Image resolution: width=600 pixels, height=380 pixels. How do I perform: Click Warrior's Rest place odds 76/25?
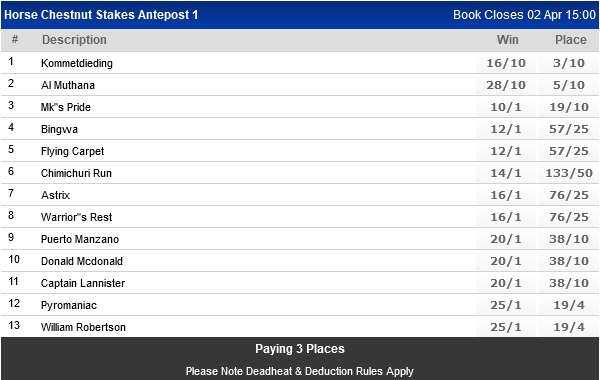point(569,217)
